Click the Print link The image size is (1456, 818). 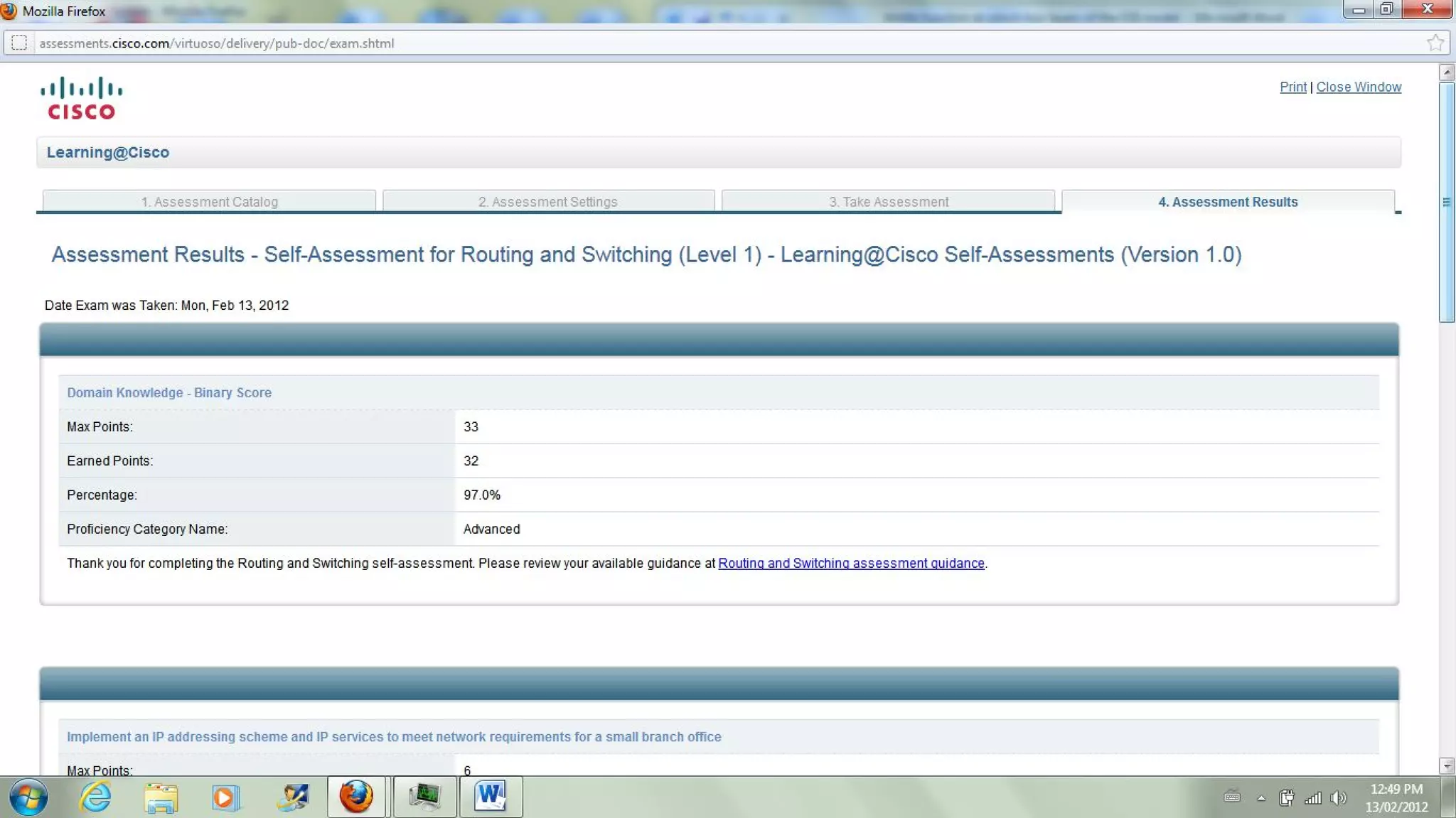[1292, 87]
